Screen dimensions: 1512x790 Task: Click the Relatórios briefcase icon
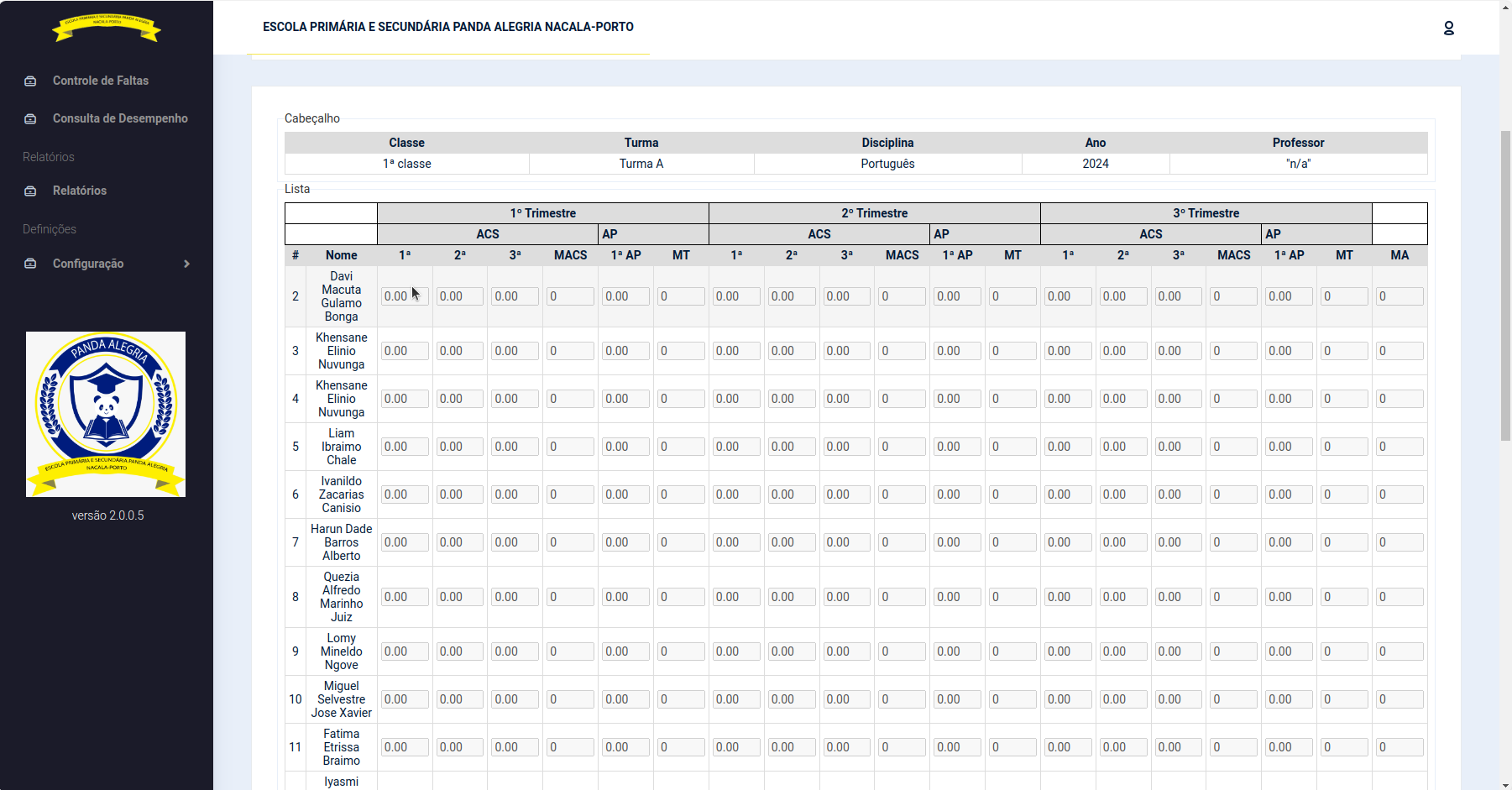click(x=30, y=191)
